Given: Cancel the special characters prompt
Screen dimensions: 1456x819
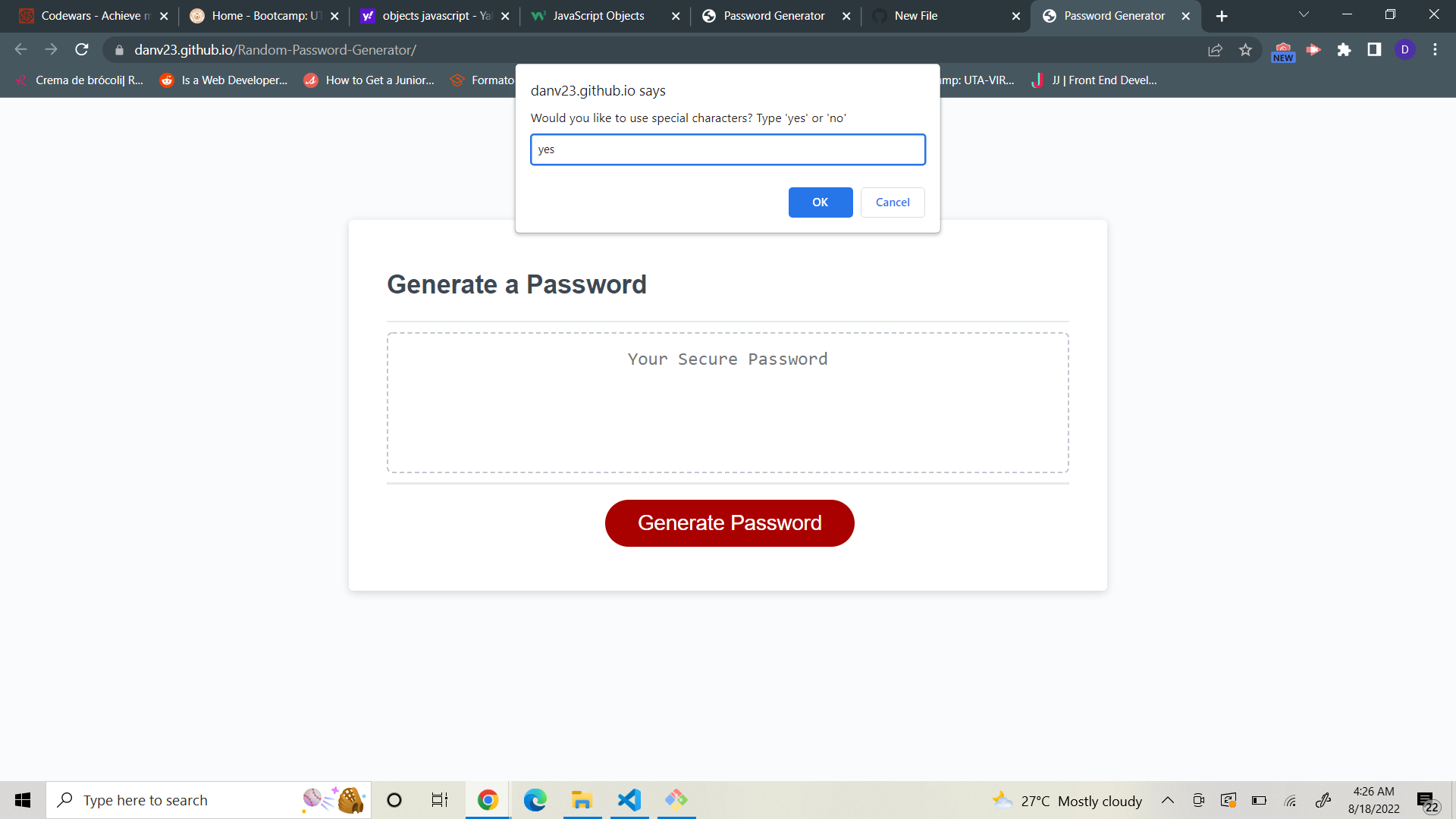Looking at the screenshot, I should pyautogui.click(x=893, y=202).
